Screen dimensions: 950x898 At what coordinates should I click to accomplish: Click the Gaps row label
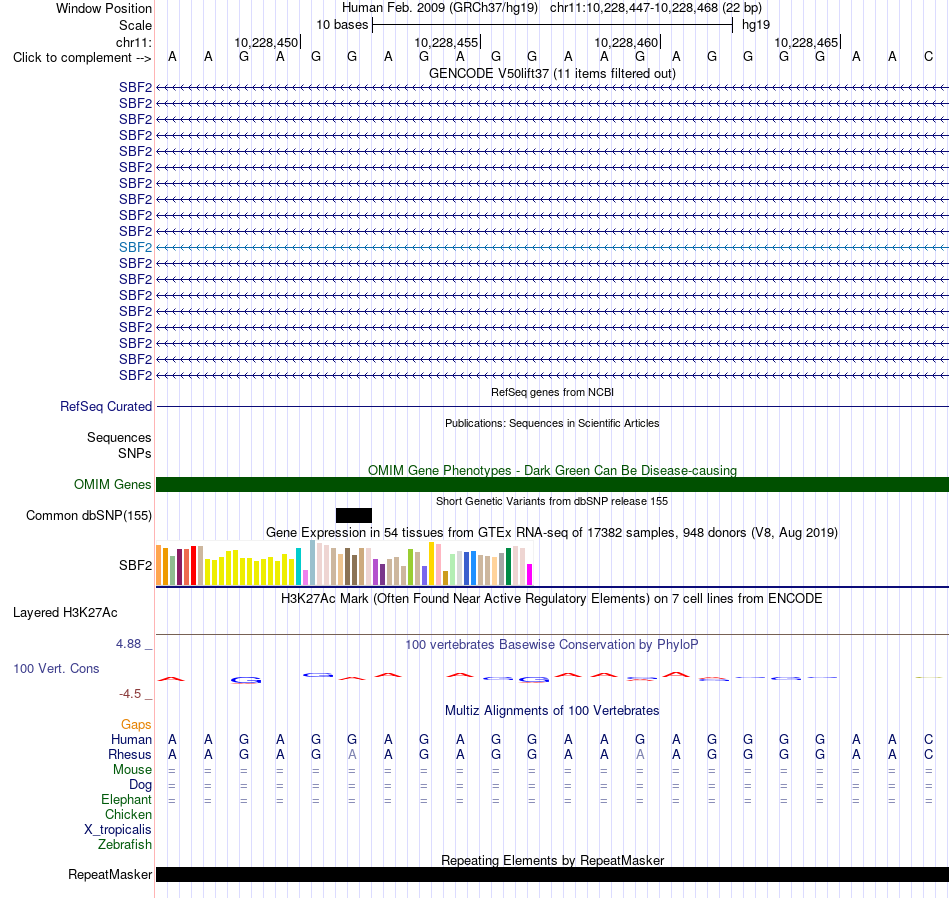click(x=136, y=725)
